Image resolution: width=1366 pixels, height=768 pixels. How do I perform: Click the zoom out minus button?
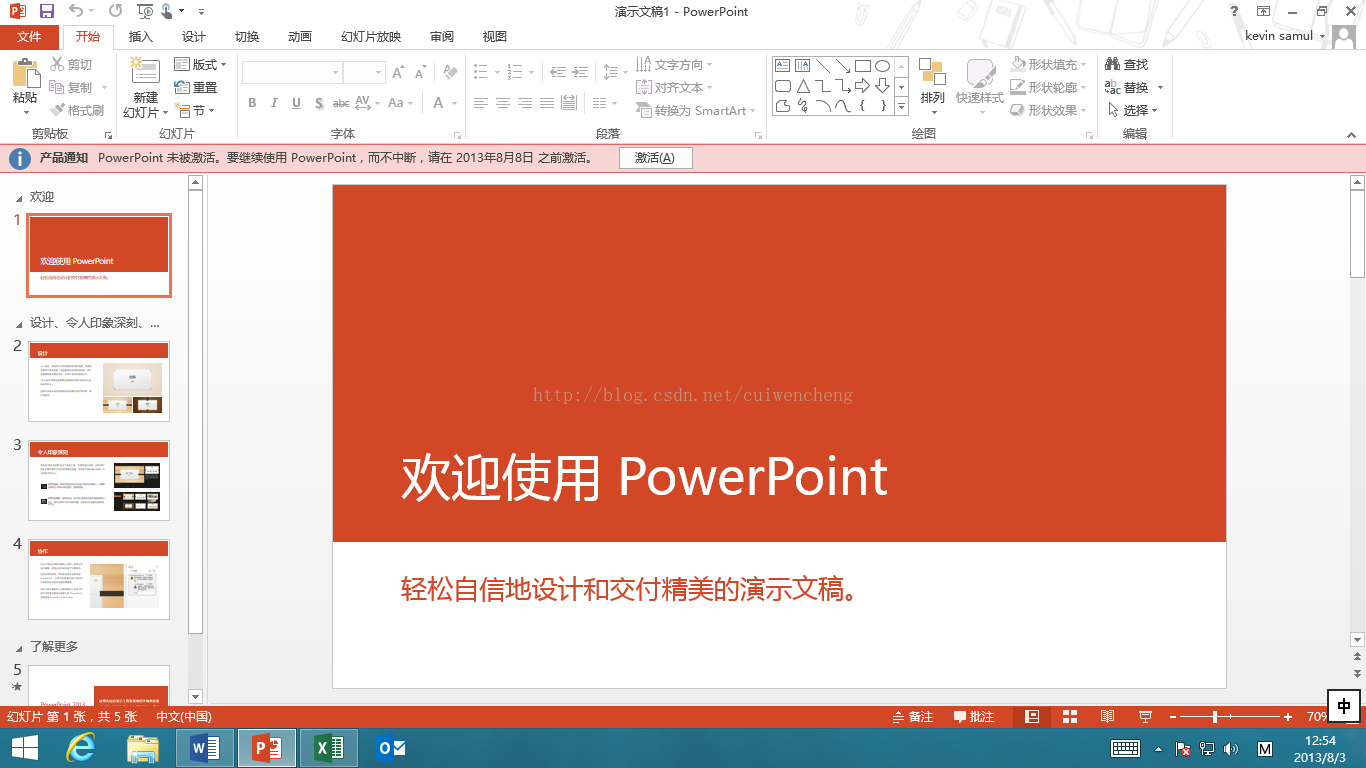click(x=1172, y=716)
